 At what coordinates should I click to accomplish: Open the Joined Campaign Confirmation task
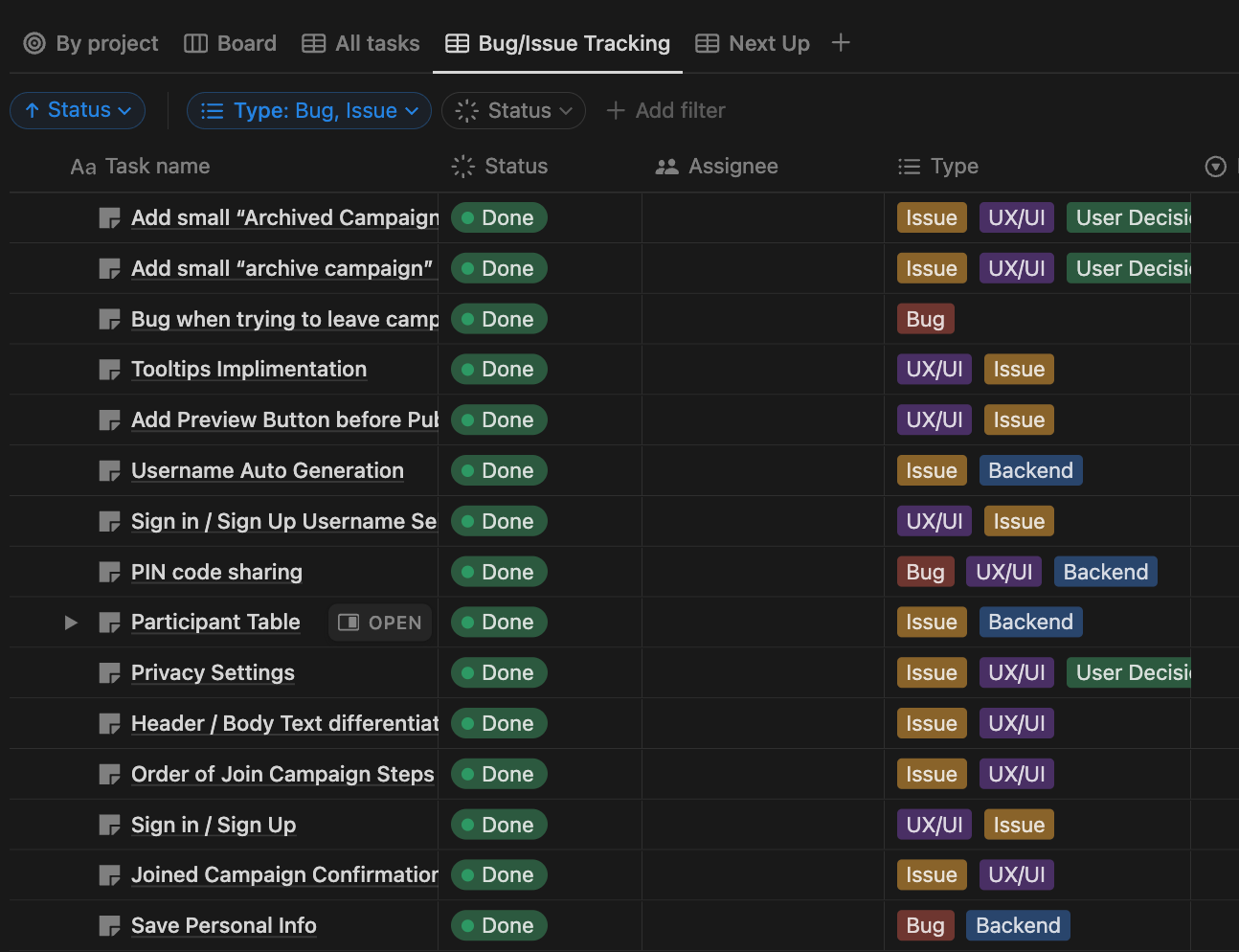(x=285, y=875)
